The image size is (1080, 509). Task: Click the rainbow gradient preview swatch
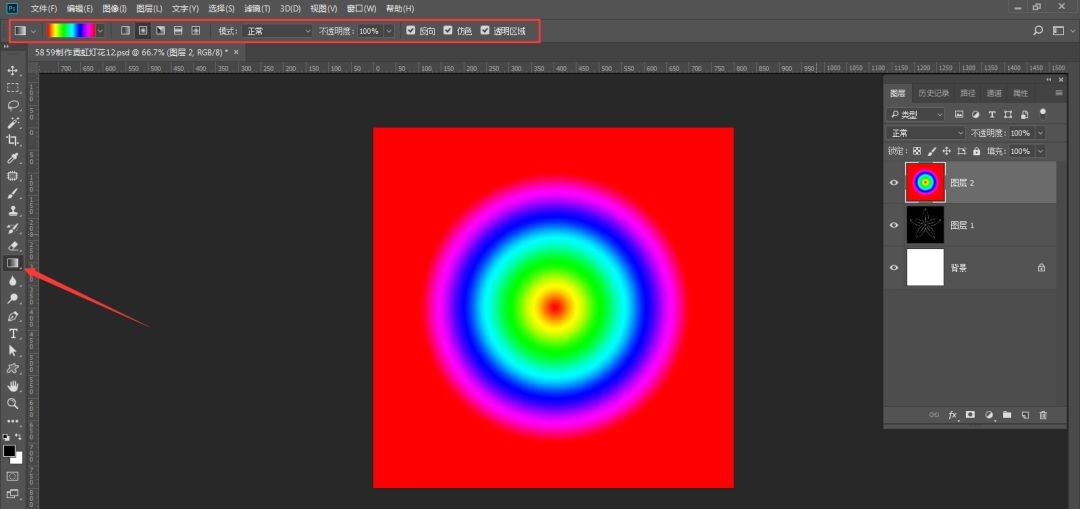pos(71,31)
